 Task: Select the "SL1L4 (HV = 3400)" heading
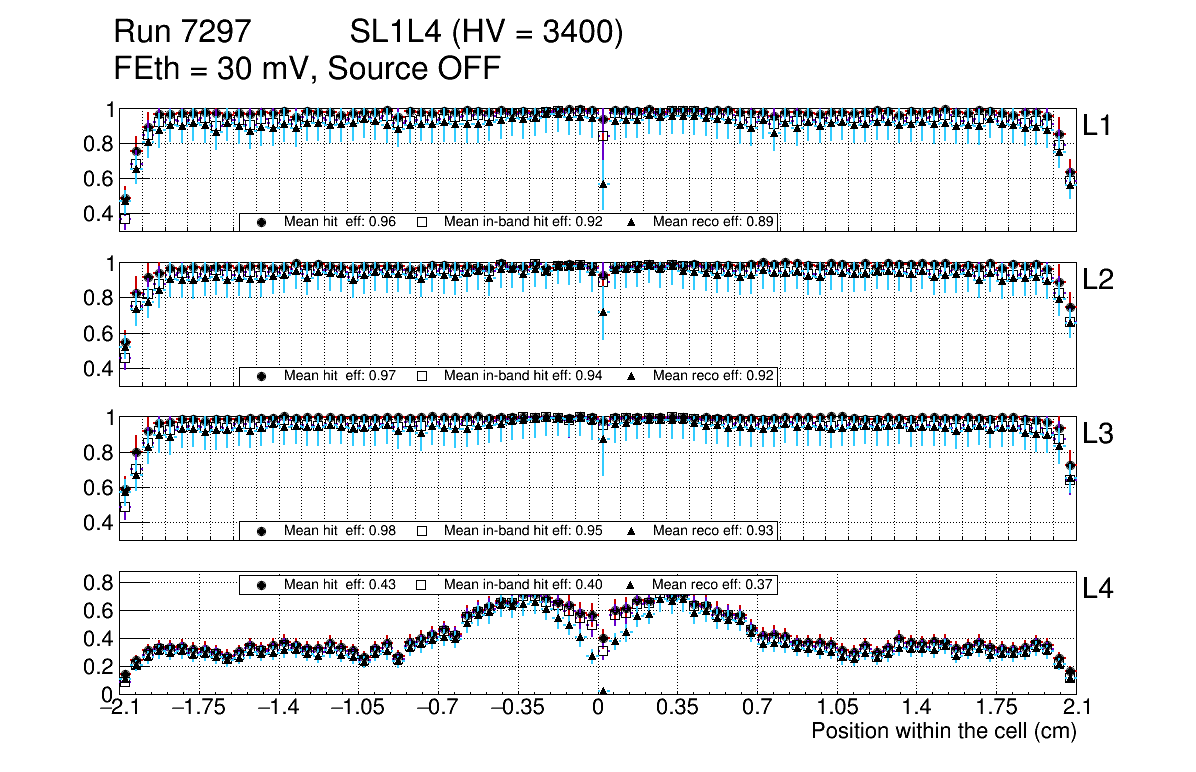(487, 33)
